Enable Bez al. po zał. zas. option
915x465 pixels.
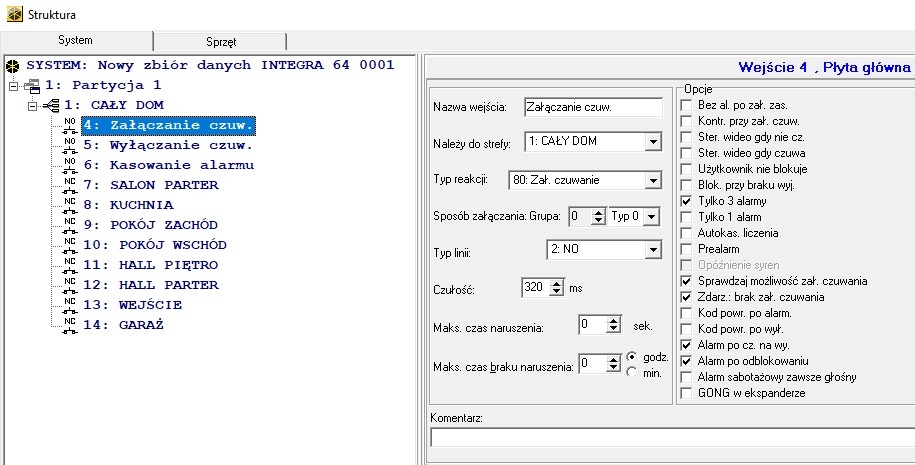coord(686,106)
